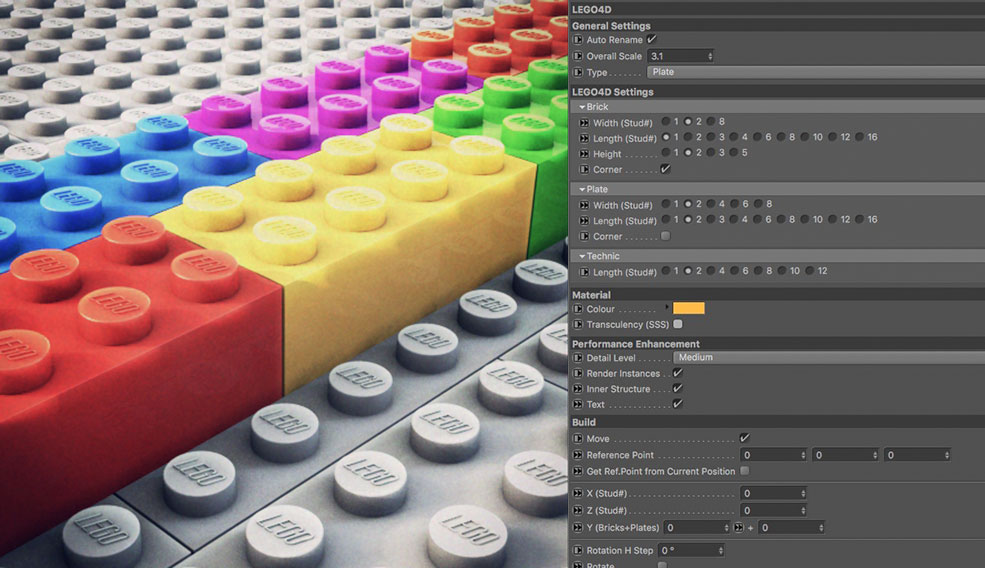Click the keyframe icon beside Translucency (SSS)

click(x=577, y=325)
